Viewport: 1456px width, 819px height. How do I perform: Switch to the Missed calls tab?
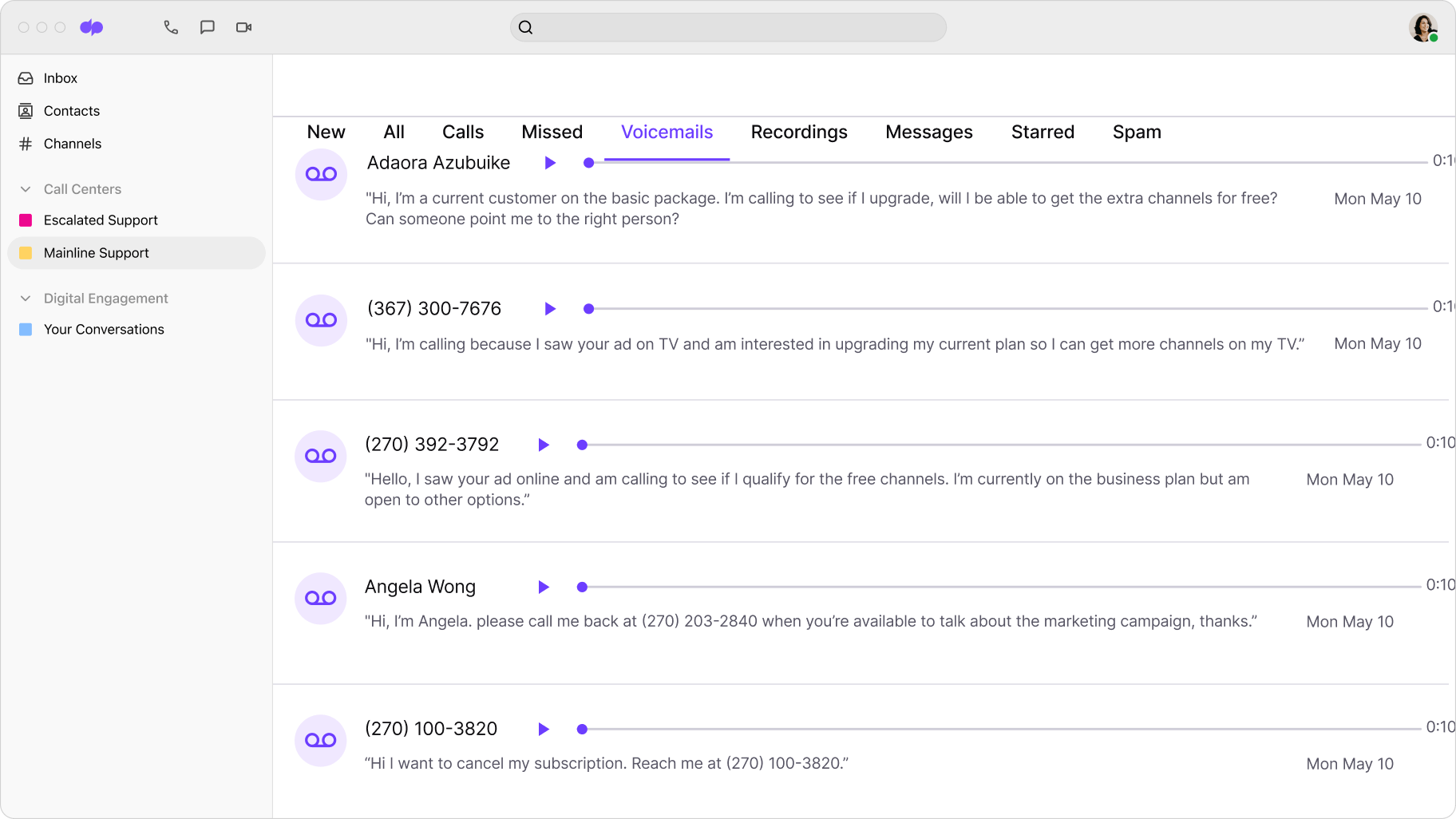(x=552, y=132)
